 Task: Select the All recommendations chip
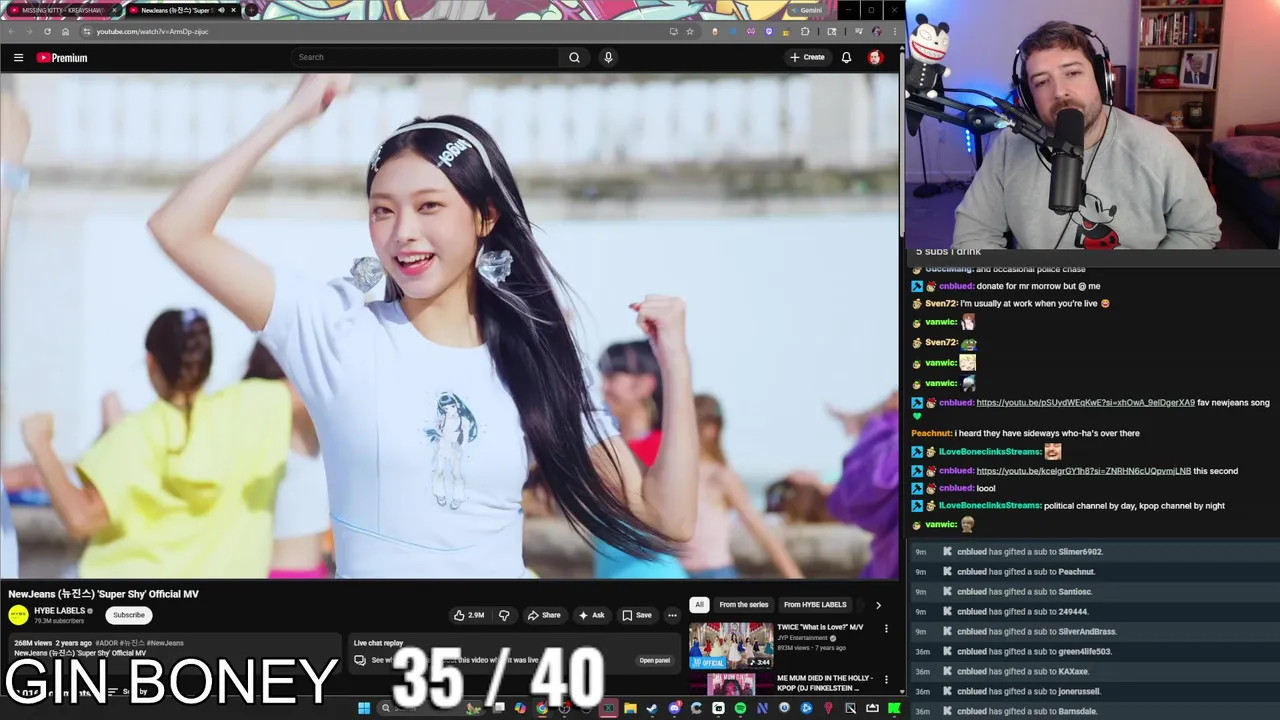[699, 604]
